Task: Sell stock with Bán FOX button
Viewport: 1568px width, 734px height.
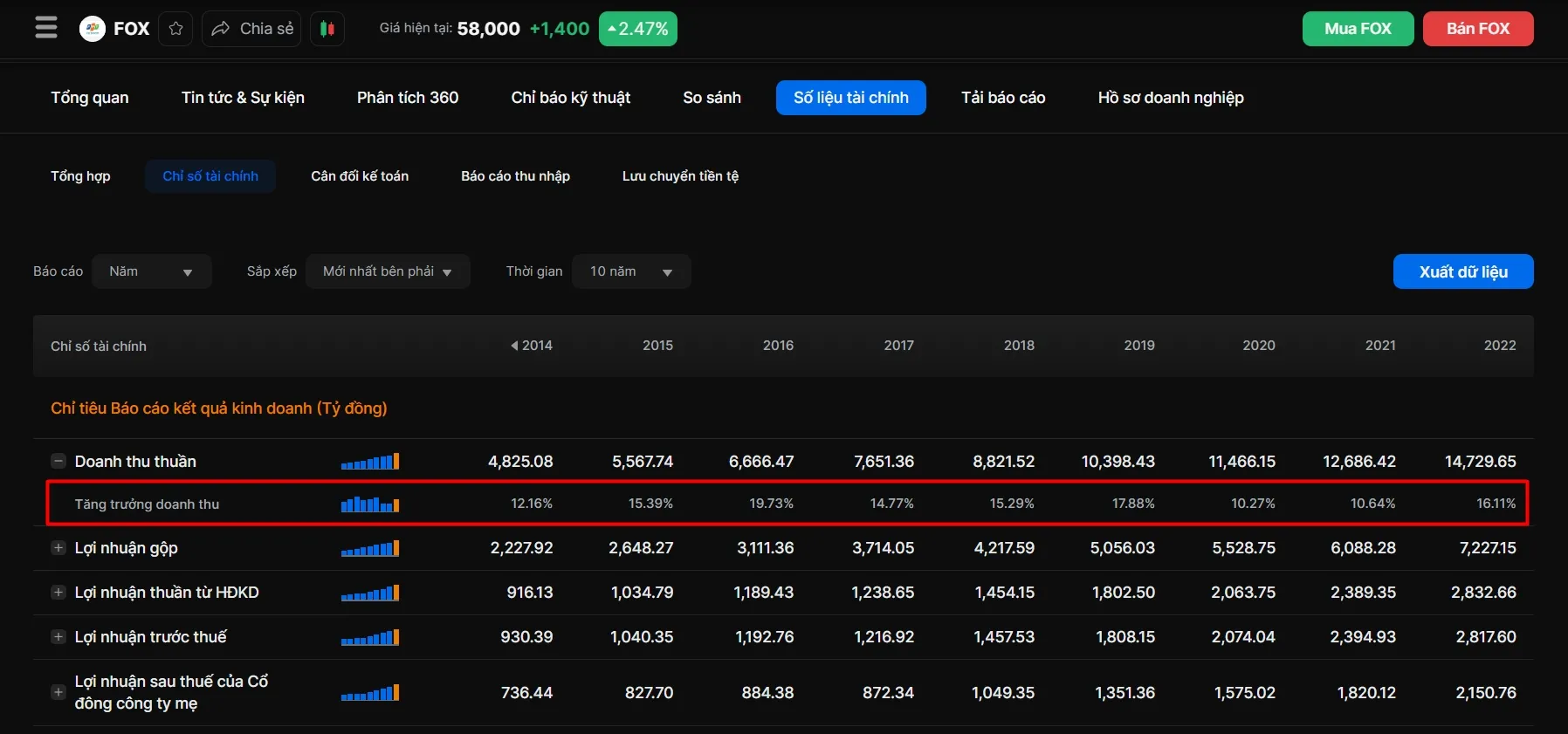Action: (1478, 29)
